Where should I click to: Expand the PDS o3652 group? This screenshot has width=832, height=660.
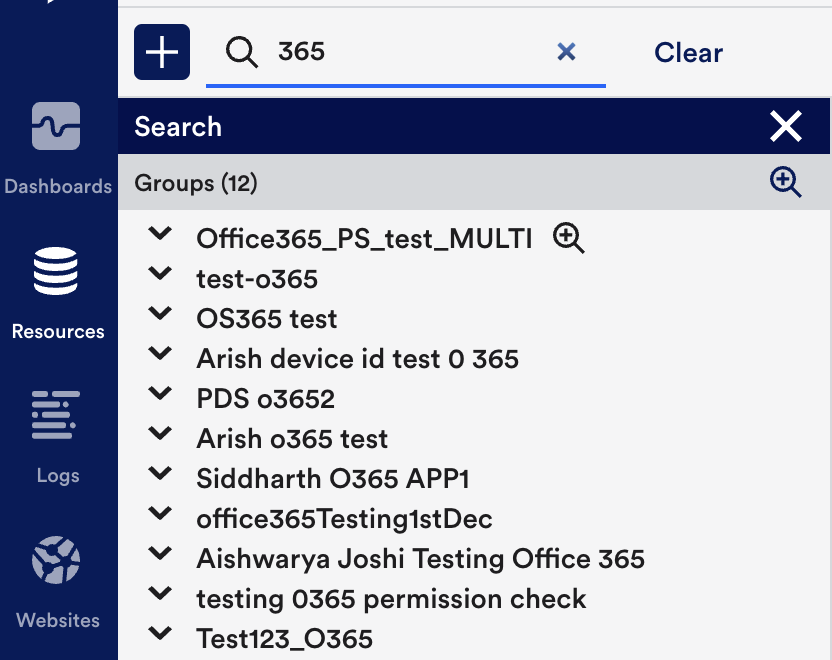tap(160, 393)
